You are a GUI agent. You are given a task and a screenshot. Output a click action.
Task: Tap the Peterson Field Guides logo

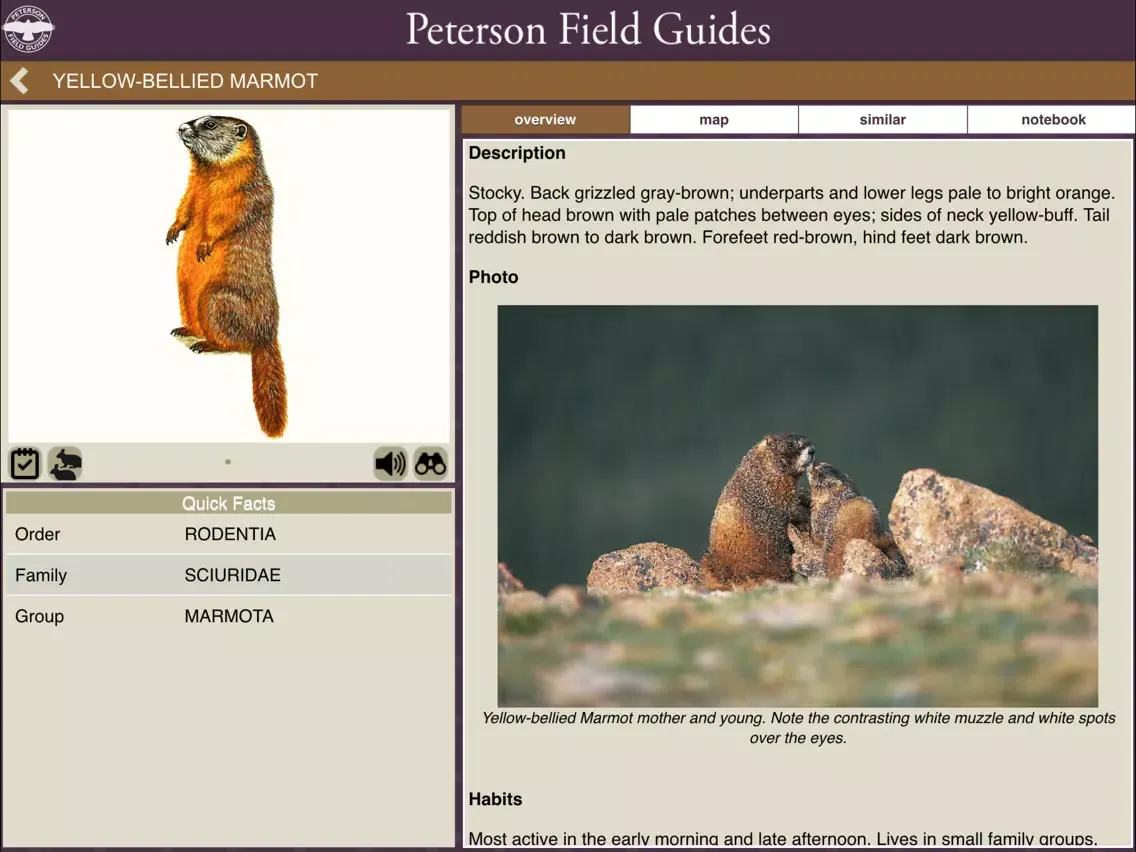pyautogui.click(x=28, y=29)
